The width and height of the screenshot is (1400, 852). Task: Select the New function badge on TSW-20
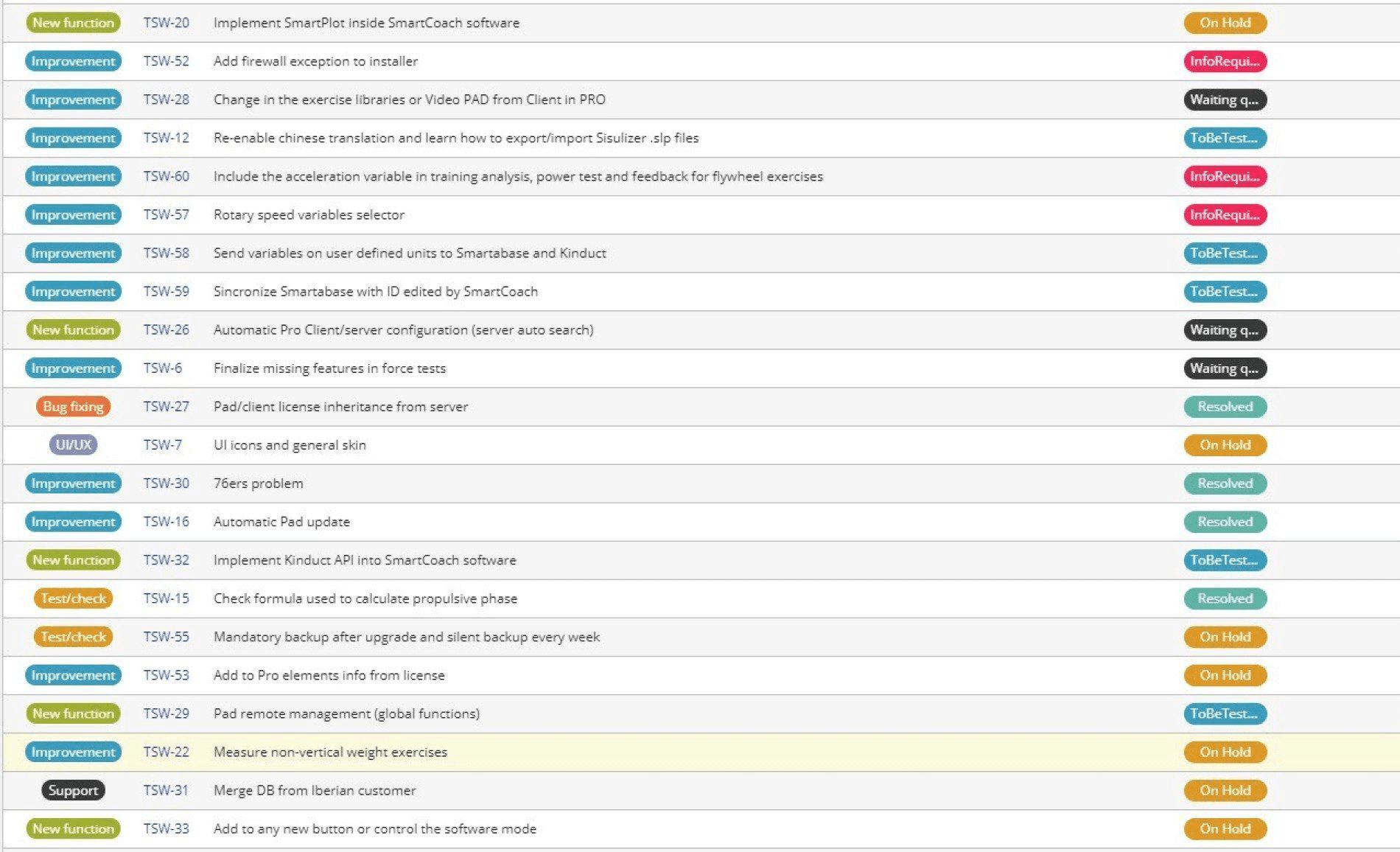pyautogui.click(x=72, y=23)
